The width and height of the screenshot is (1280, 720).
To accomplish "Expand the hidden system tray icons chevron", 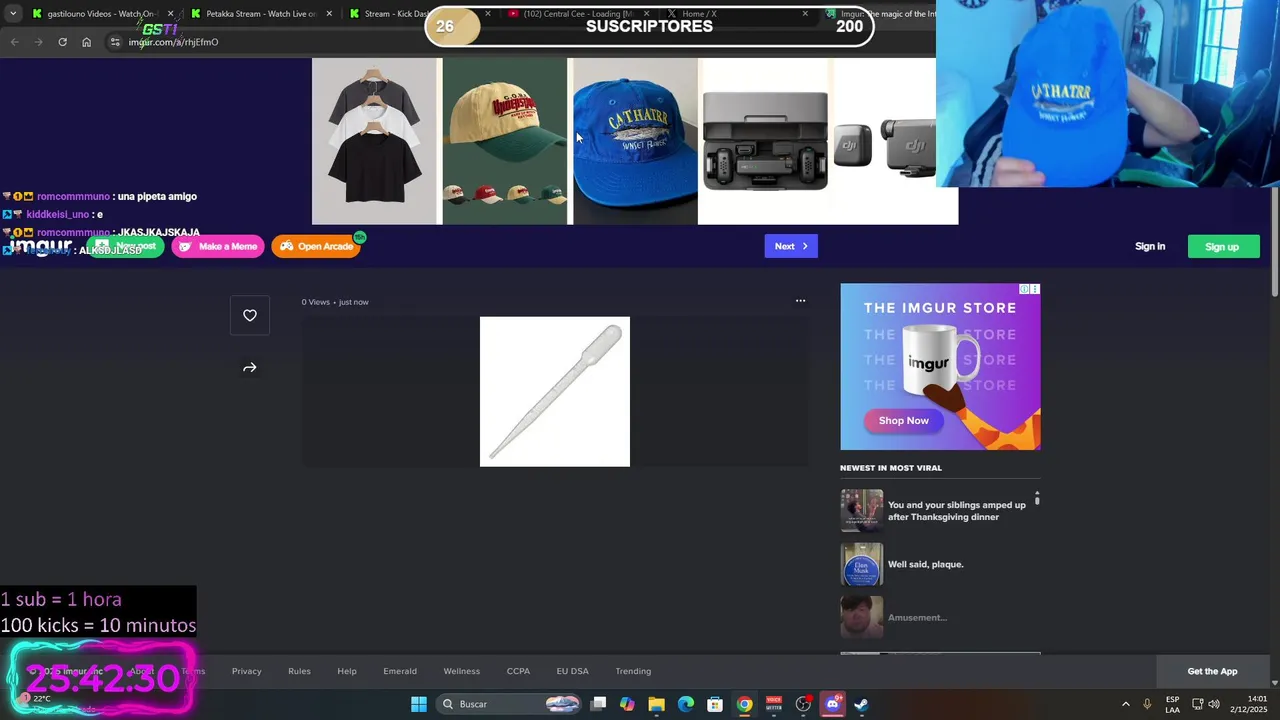I will pos(1125,704).
